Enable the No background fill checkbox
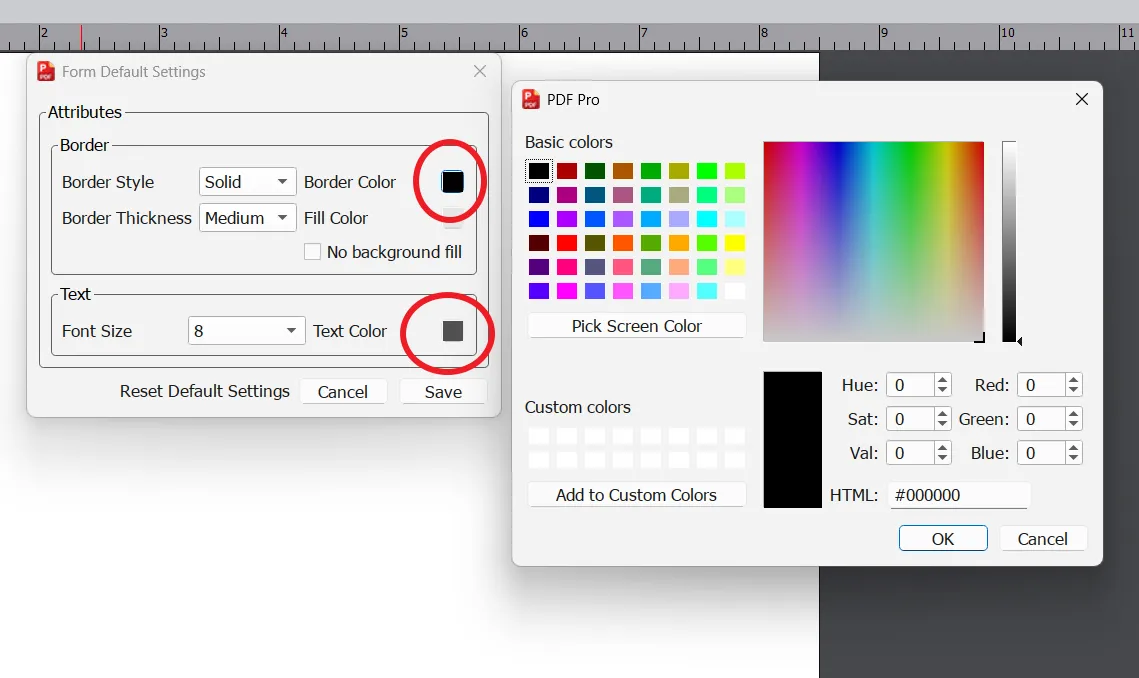 [x=312, y=251]
